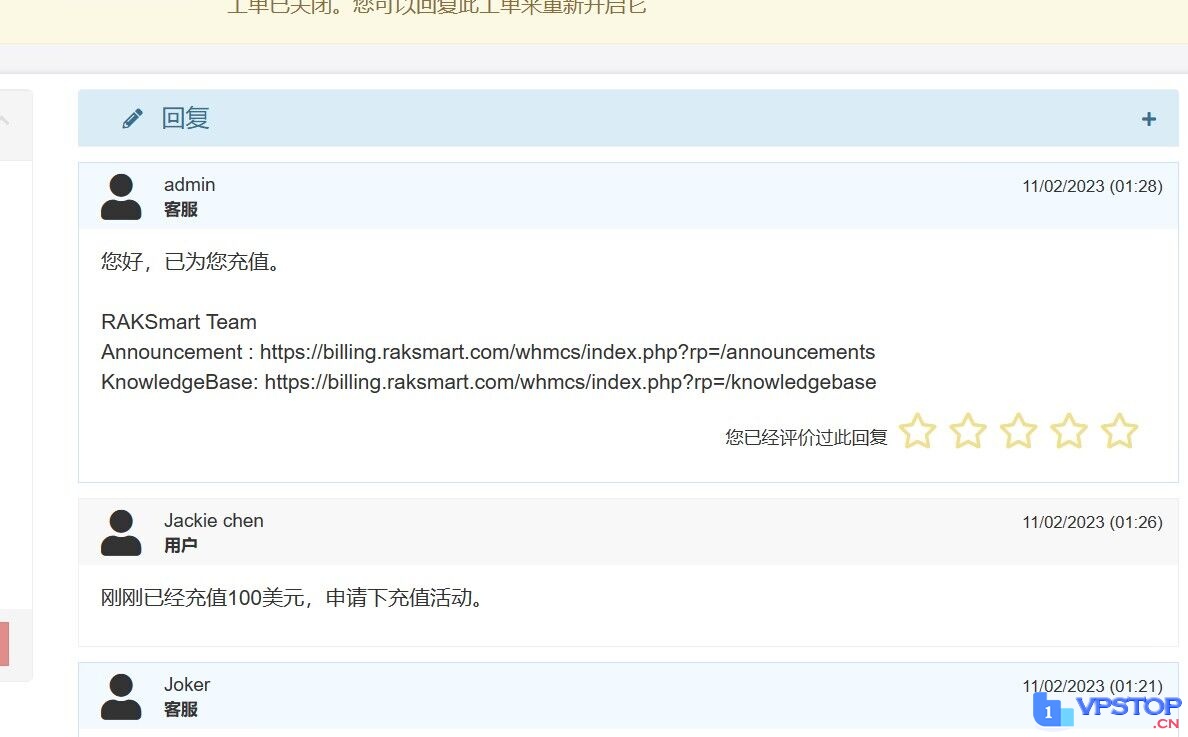
Task: Click the RAKSmart Team signature text
Action: [x=179, y=322]
